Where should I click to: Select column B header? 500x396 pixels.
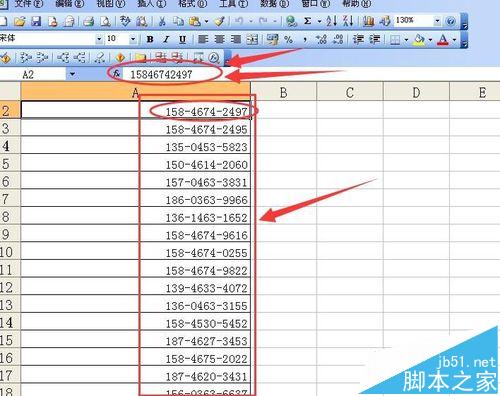click(x=283, y=92)
